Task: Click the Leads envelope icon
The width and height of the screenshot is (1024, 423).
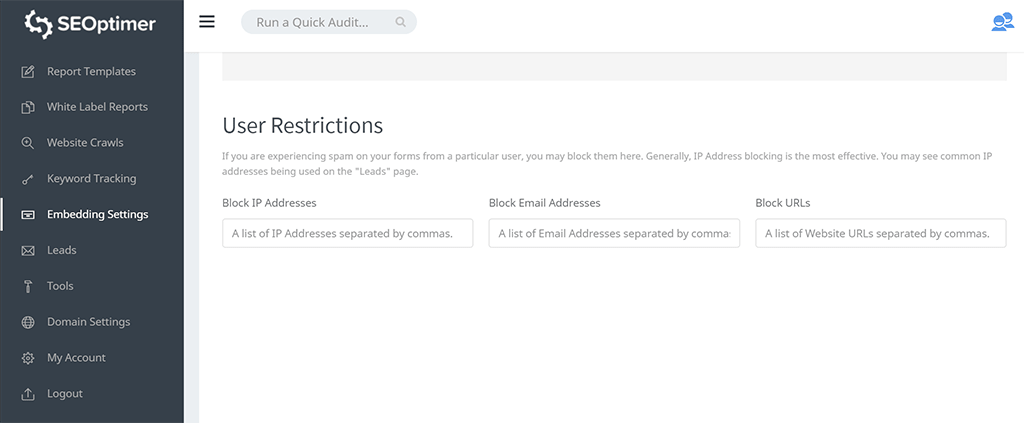Action: [28, 251]
